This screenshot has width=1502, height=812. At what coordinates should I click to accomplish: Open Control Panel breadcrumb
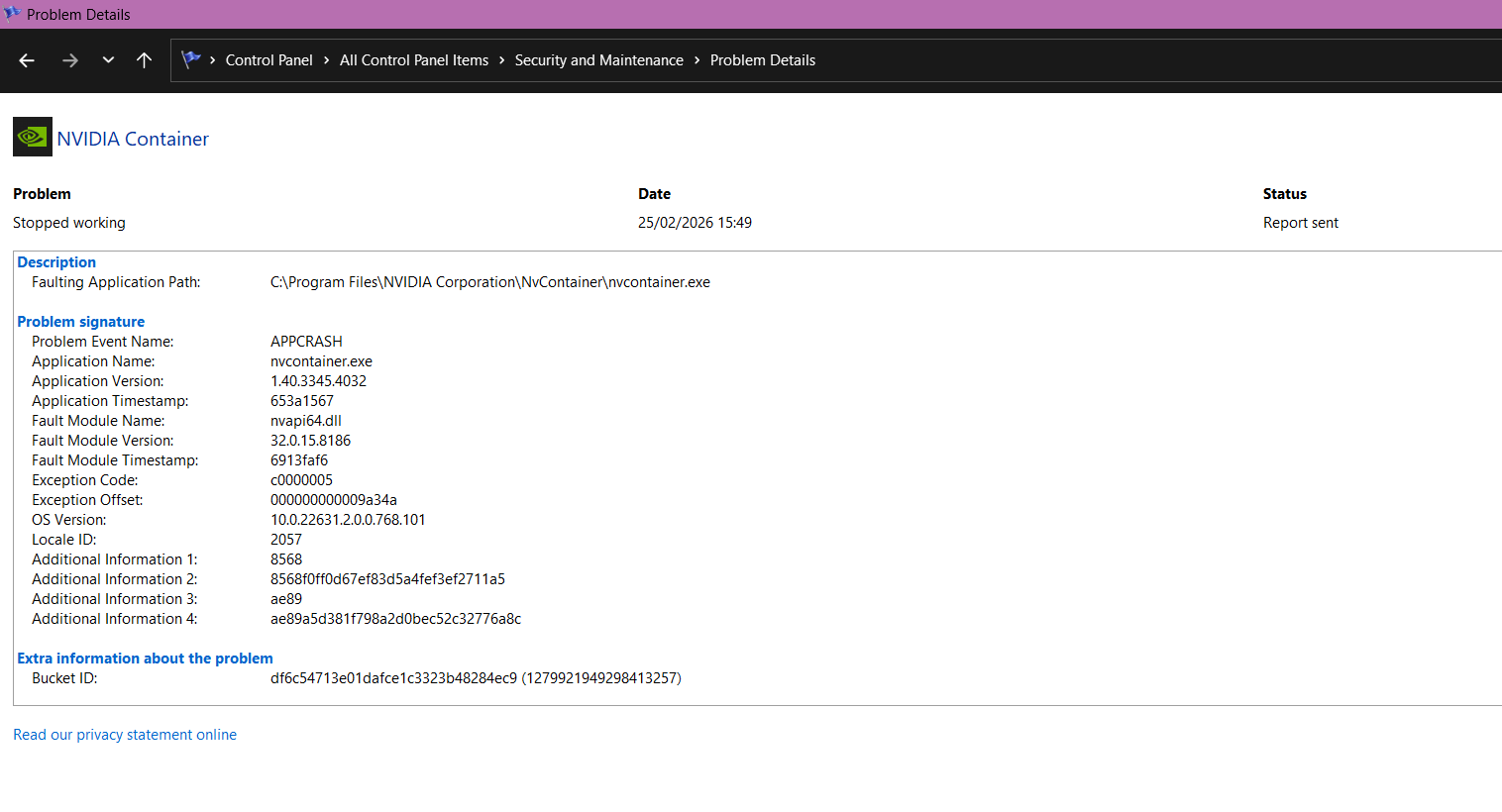(268, 60)
